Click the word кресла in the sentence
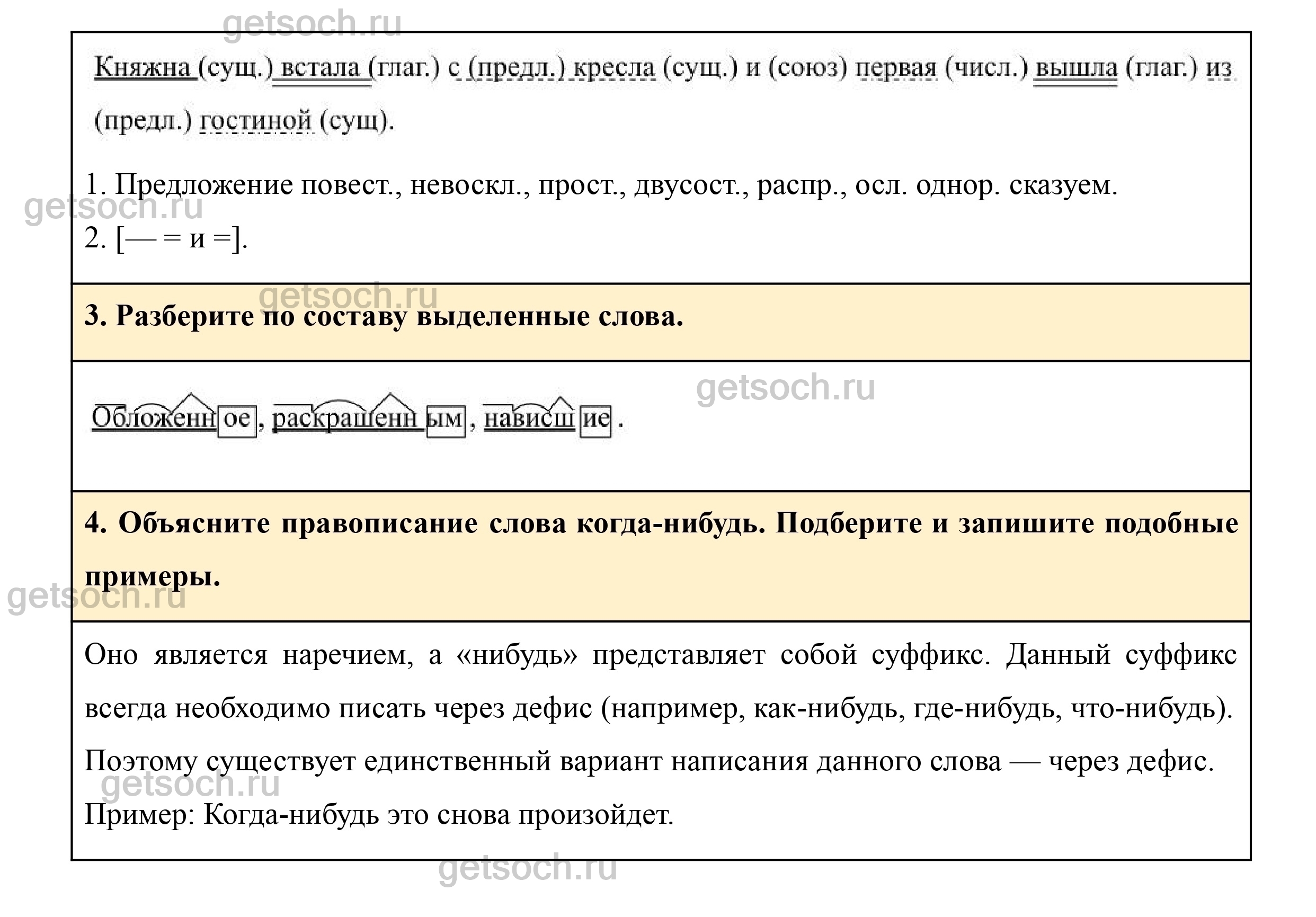Viewport: 1316px width, 917px height. [614, 68]
